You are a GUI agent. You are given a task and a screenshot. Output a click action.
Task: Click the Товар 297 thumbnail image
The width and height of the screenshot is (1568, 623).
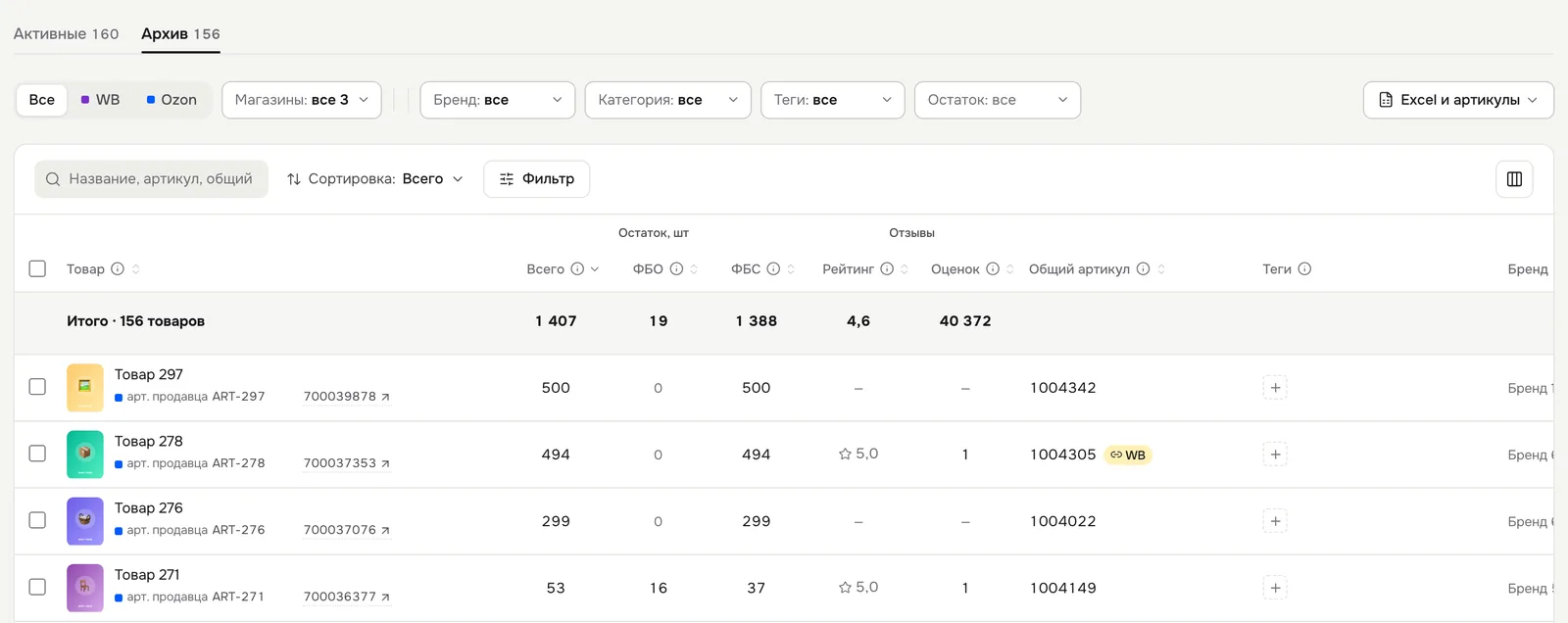pyautogui.click(x=85, y=388)
